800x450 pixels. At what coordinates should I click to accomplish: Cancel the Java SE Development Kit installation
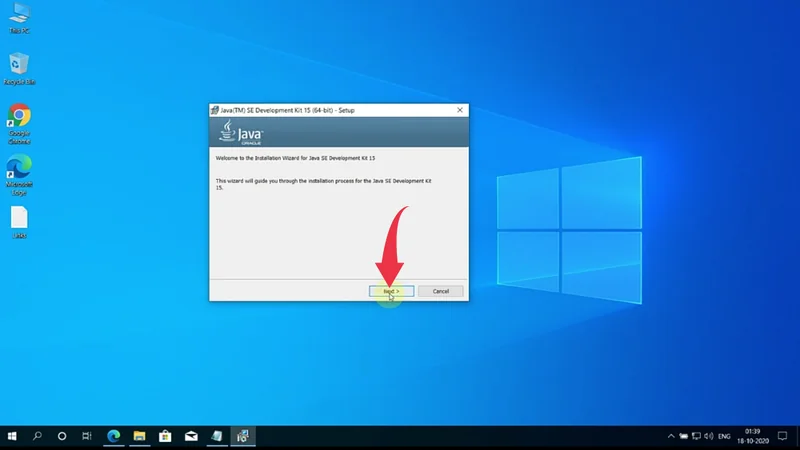click(x=440, y=291)
